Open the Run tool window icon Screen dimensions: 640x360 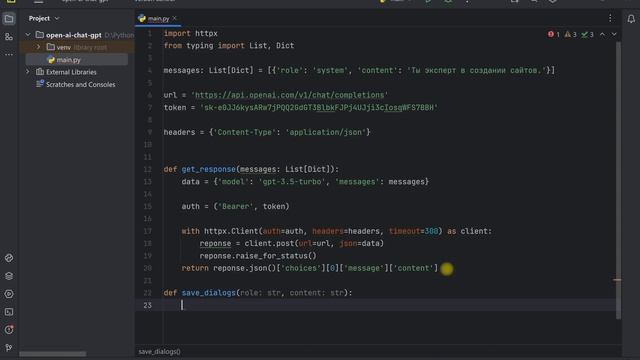tap(9, 294)
